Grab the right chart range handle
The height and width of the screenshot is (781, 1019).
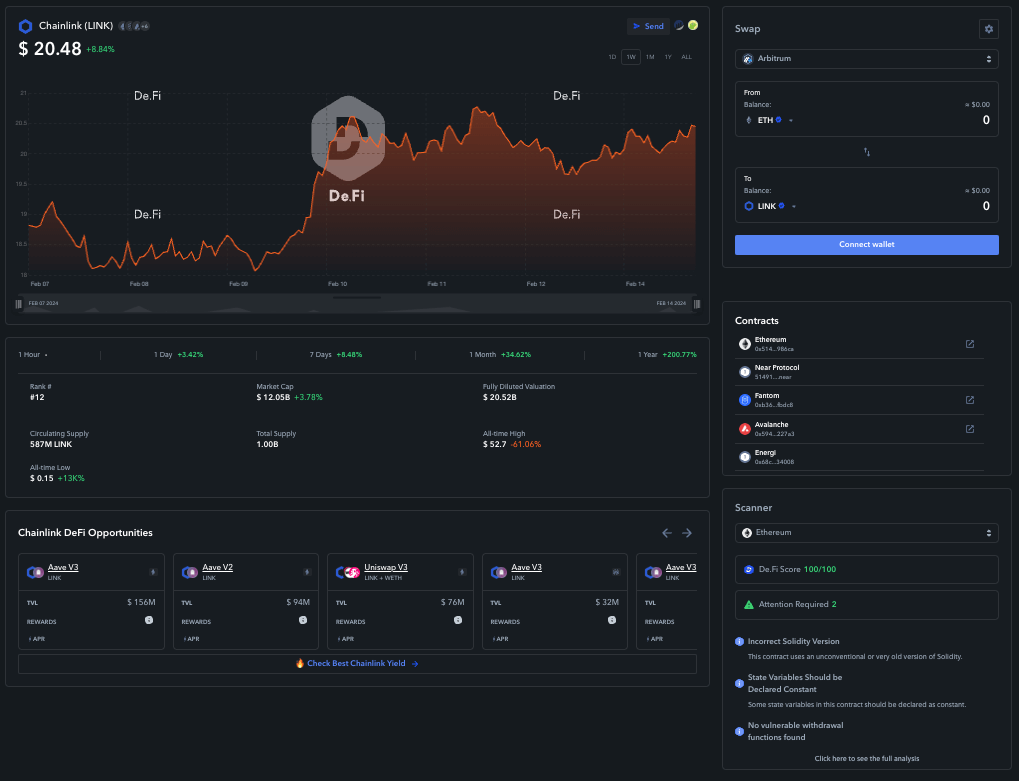point(697,303)
